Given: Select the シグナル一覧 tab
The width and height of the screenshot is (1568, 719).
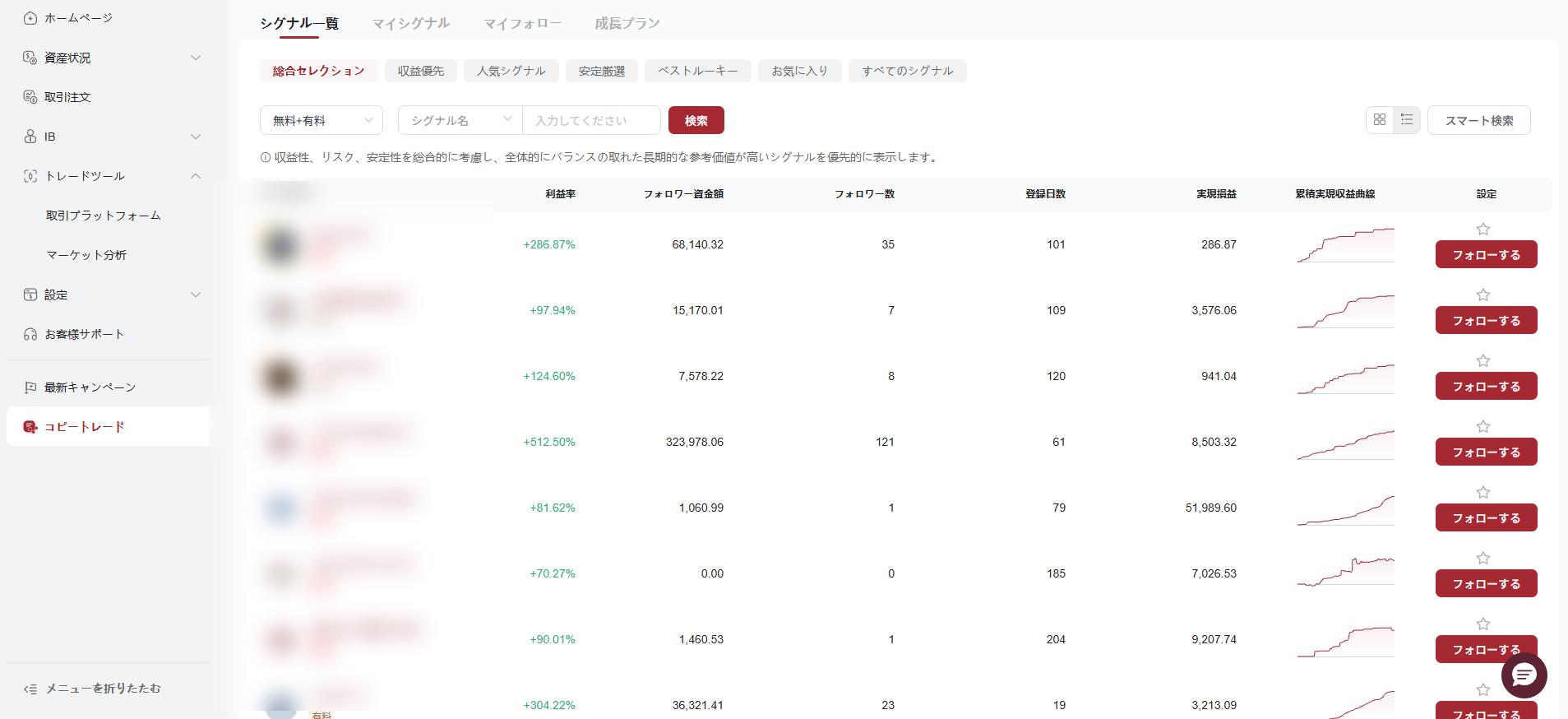Looking at the screenshot, I should [299, 23].
